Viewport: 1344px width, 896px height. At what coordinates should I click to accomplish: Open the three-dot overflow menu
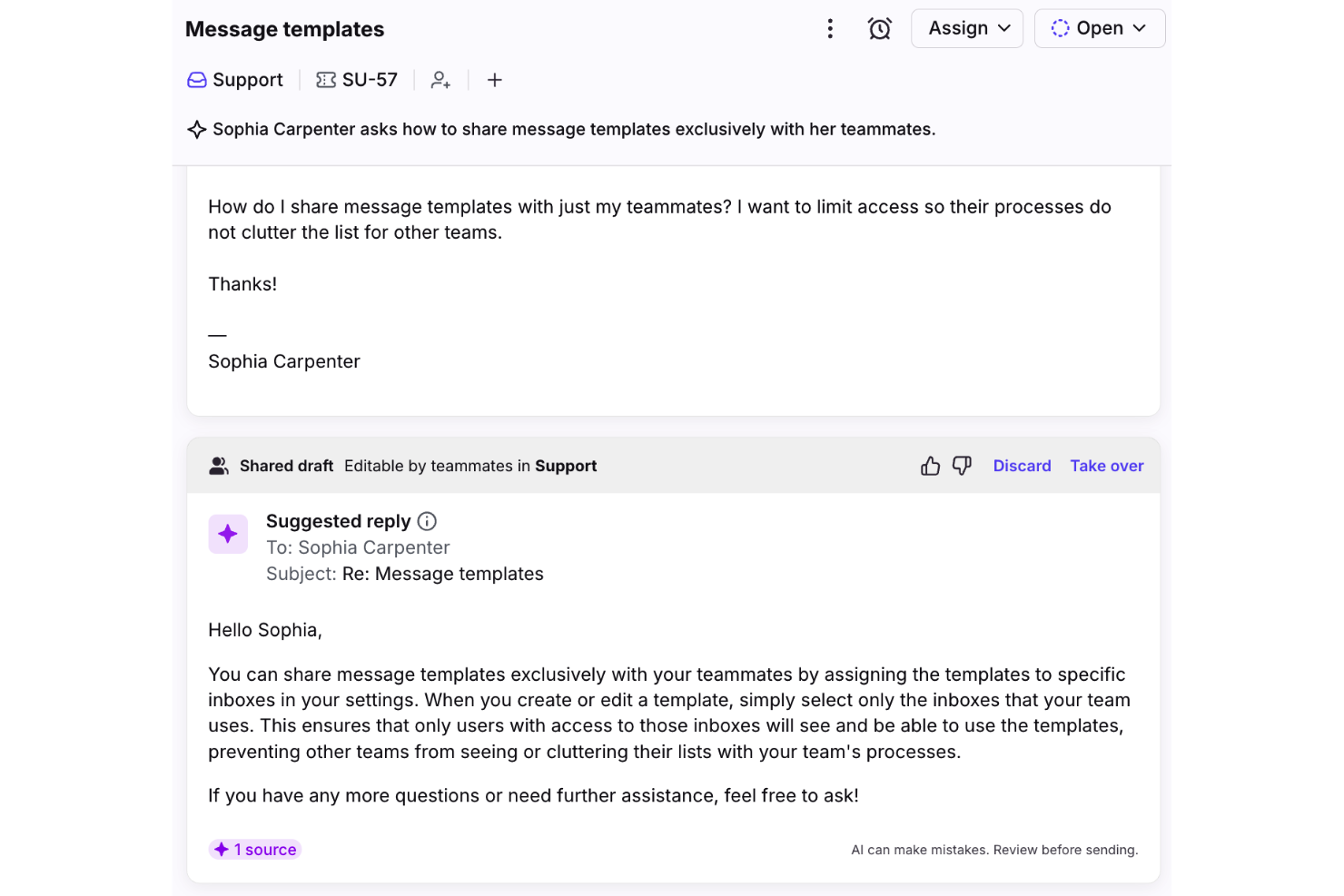830,28
